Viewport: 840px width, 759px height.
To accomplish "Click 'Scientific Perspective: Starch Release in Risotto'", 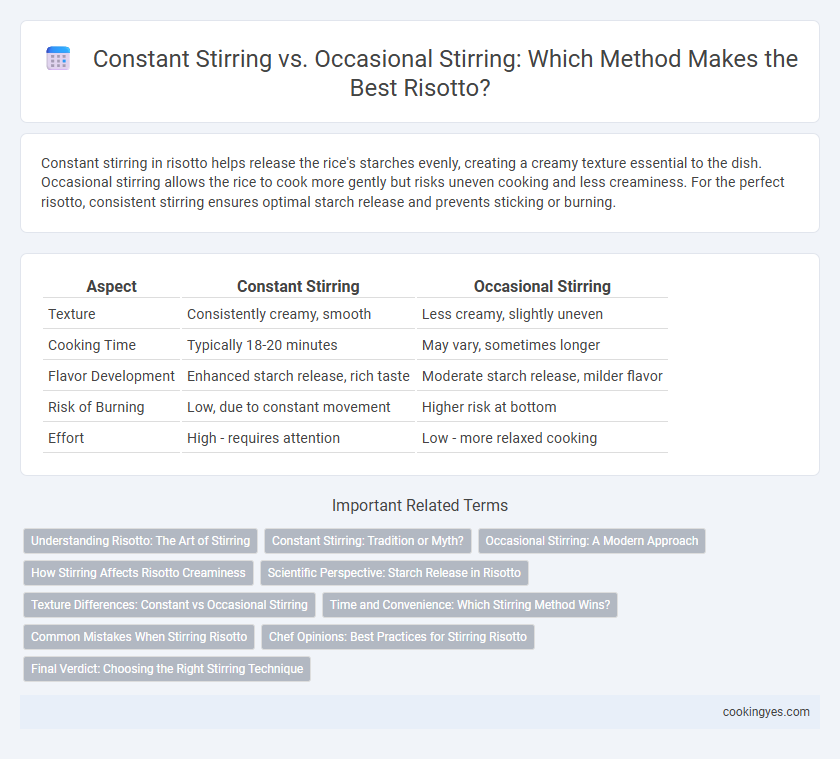I will coord(394,573).
